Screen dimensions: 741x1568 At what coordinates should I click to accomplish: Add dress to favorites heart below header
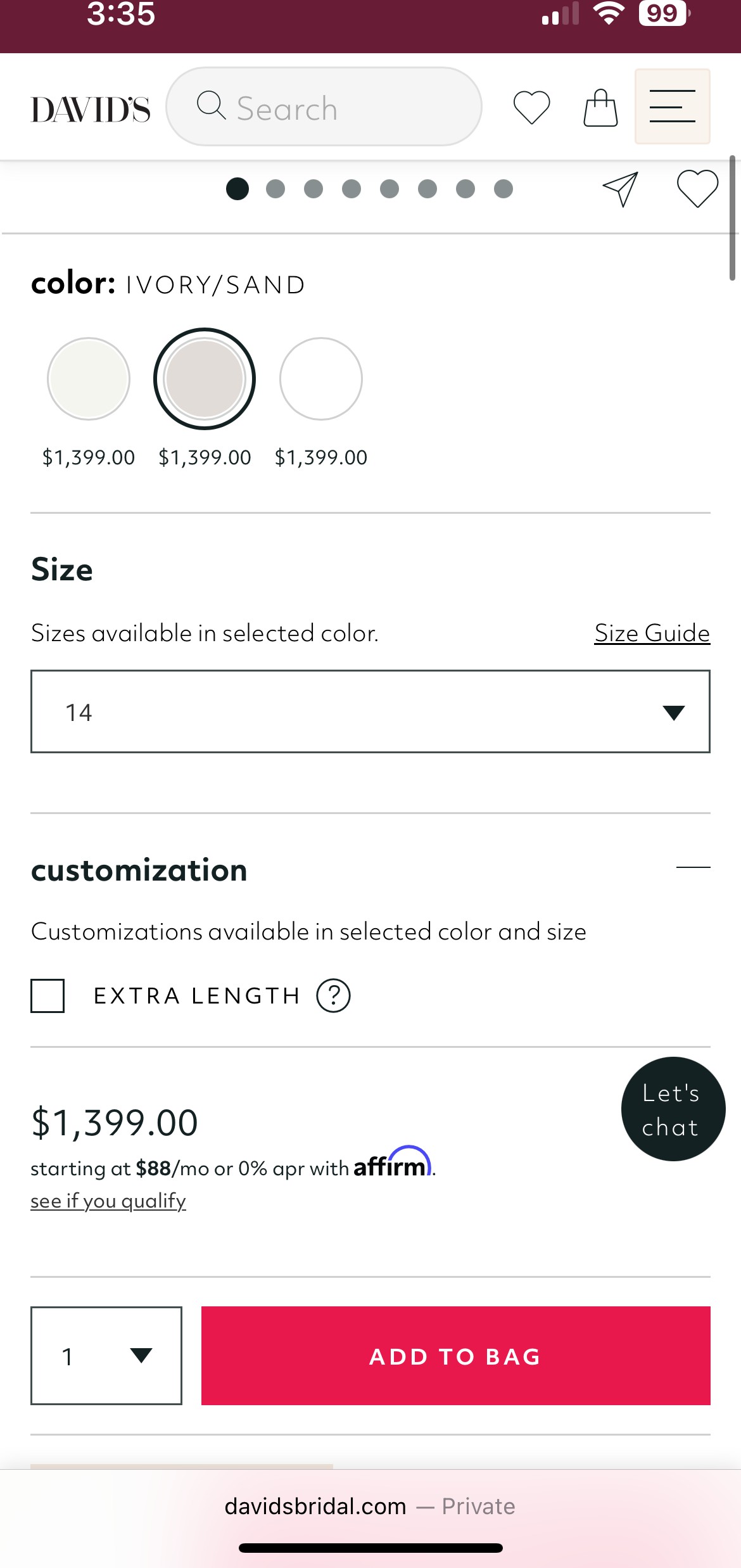(697, 189)
